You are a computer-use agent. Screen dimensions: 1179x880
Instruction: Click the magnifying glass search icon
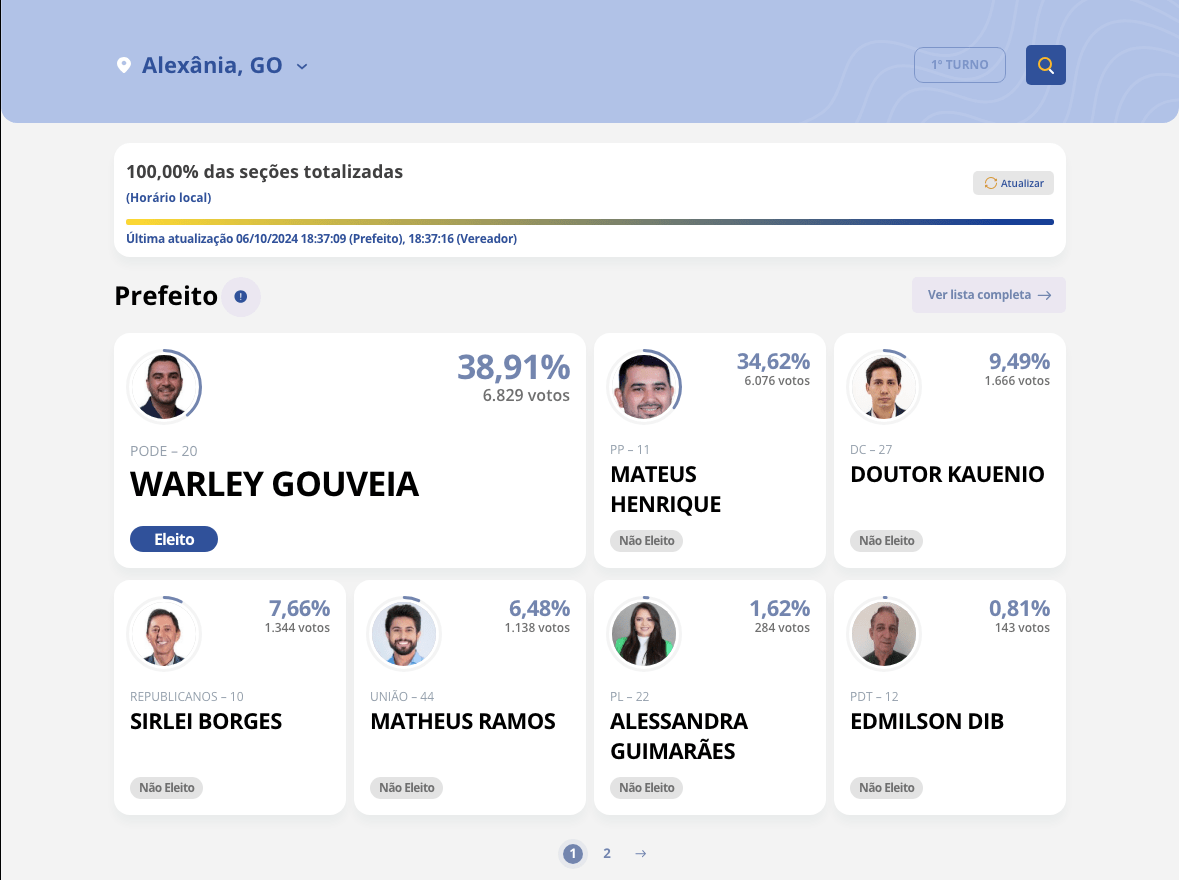(1046, 65)
